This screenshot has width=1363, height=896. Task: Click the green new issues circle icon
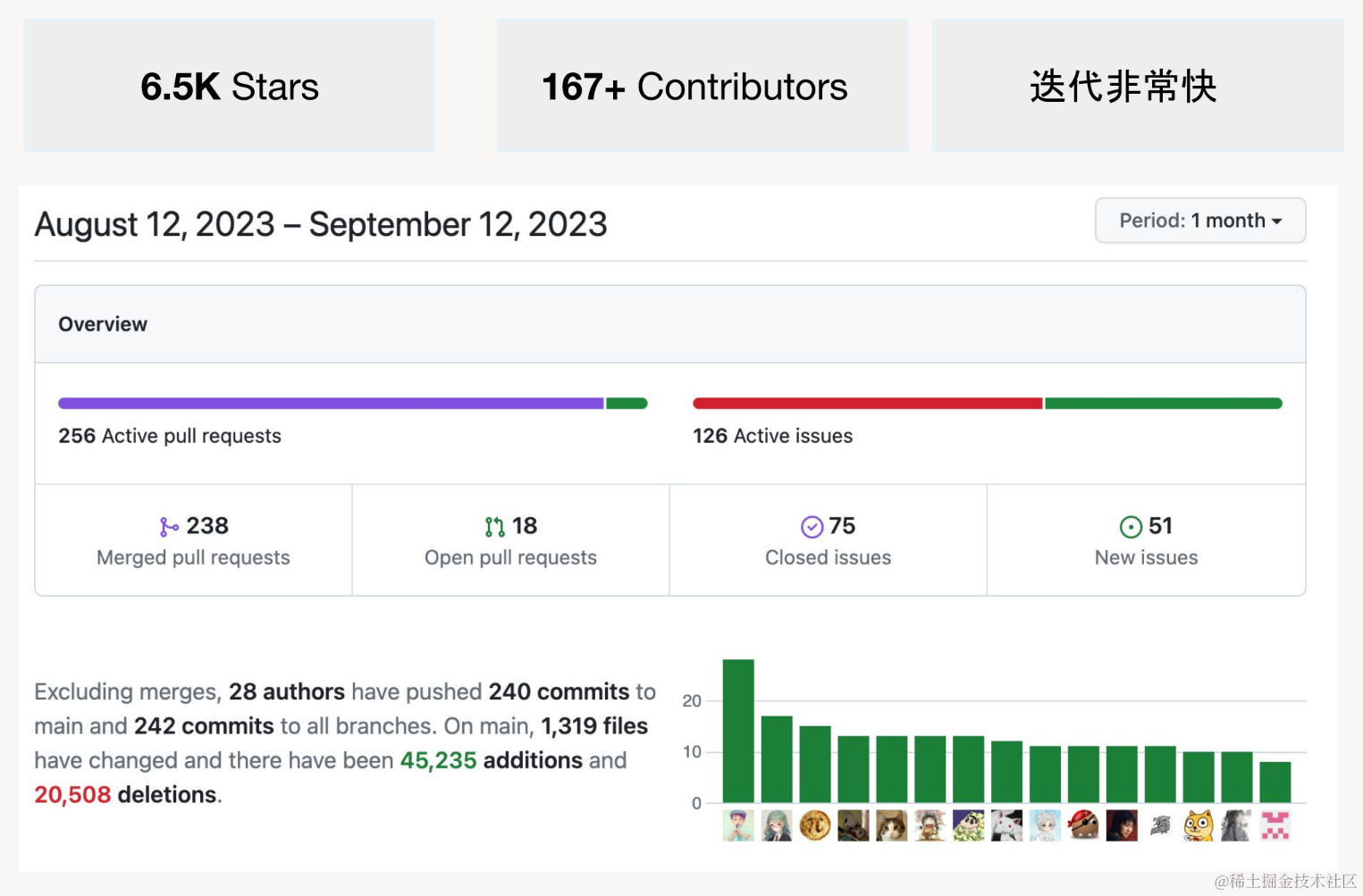1131,527
